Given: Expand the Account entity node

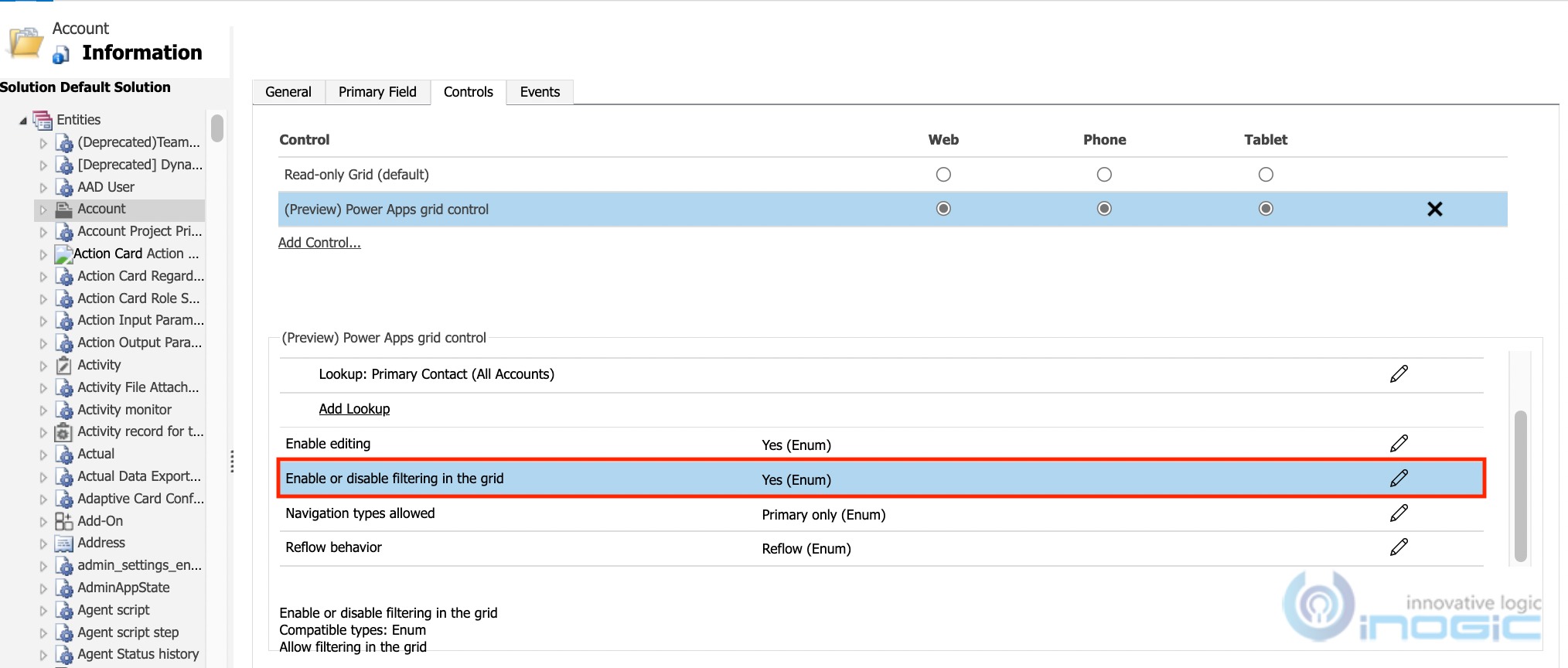Looking at the screenshot, I should [x=43, y=210].
